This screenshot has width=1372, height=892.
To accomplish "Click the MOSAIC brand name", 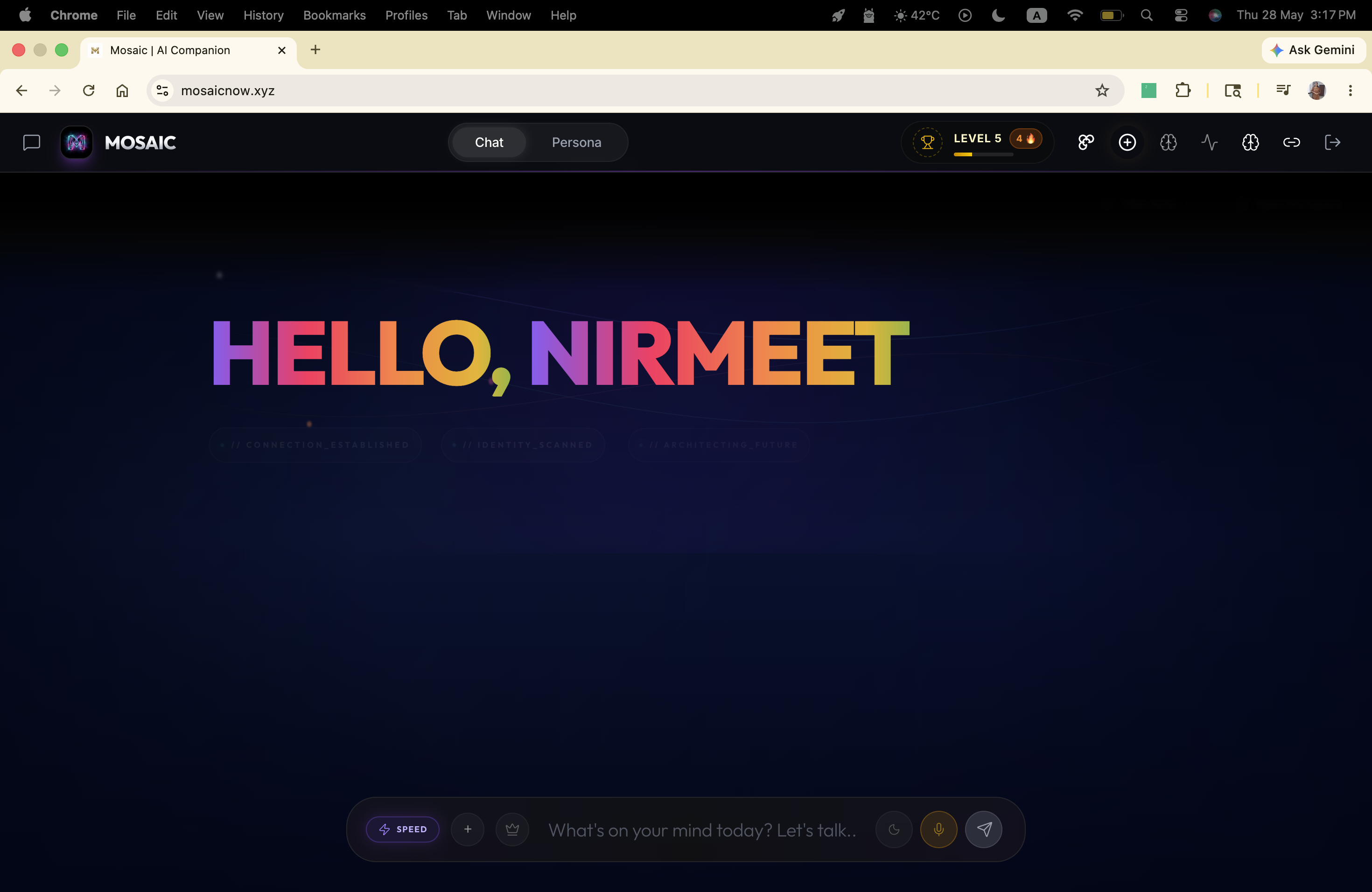I will tap(140, 143).
